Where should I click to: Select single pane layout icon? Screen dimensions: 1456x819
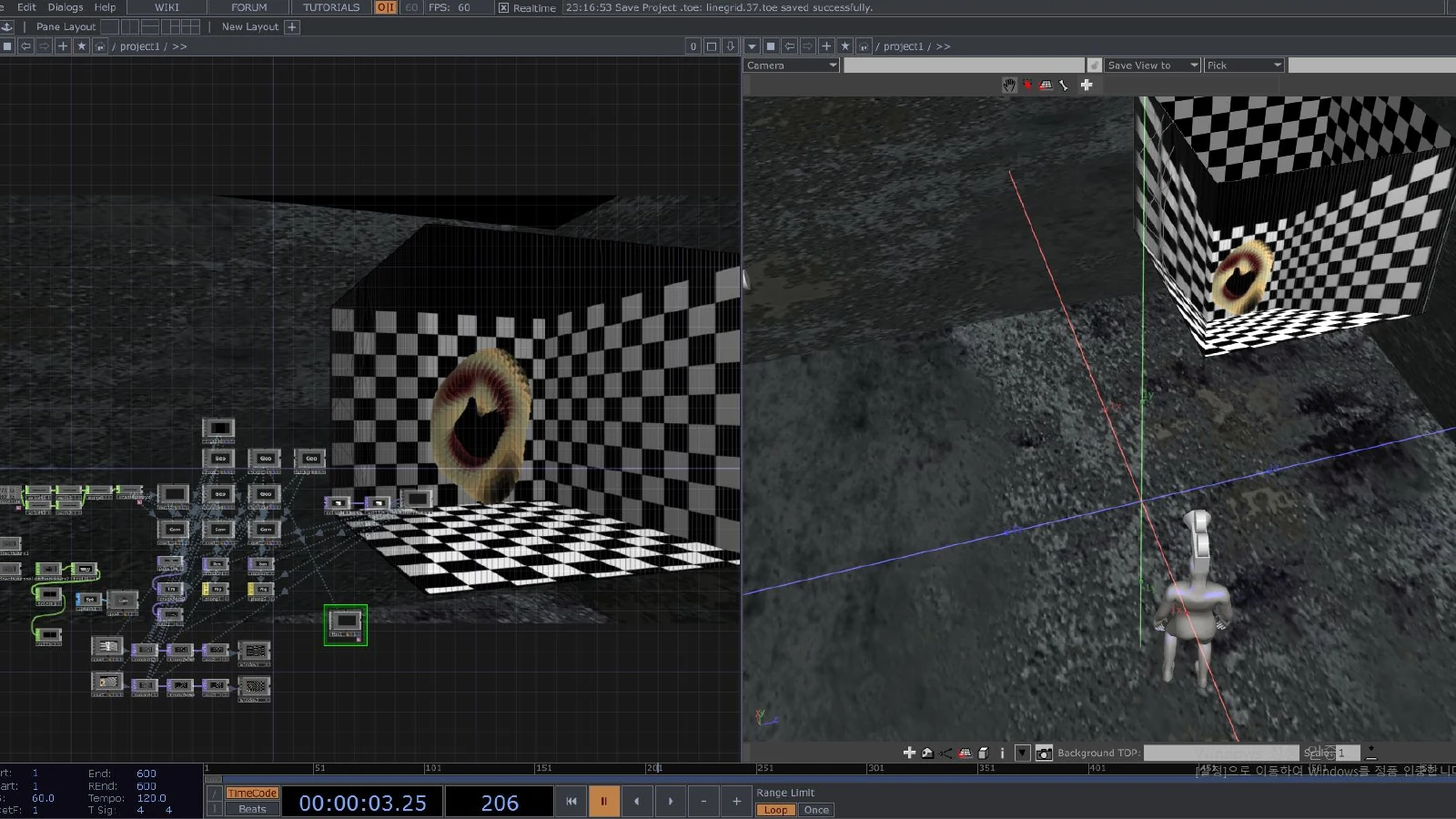point(110,26)
